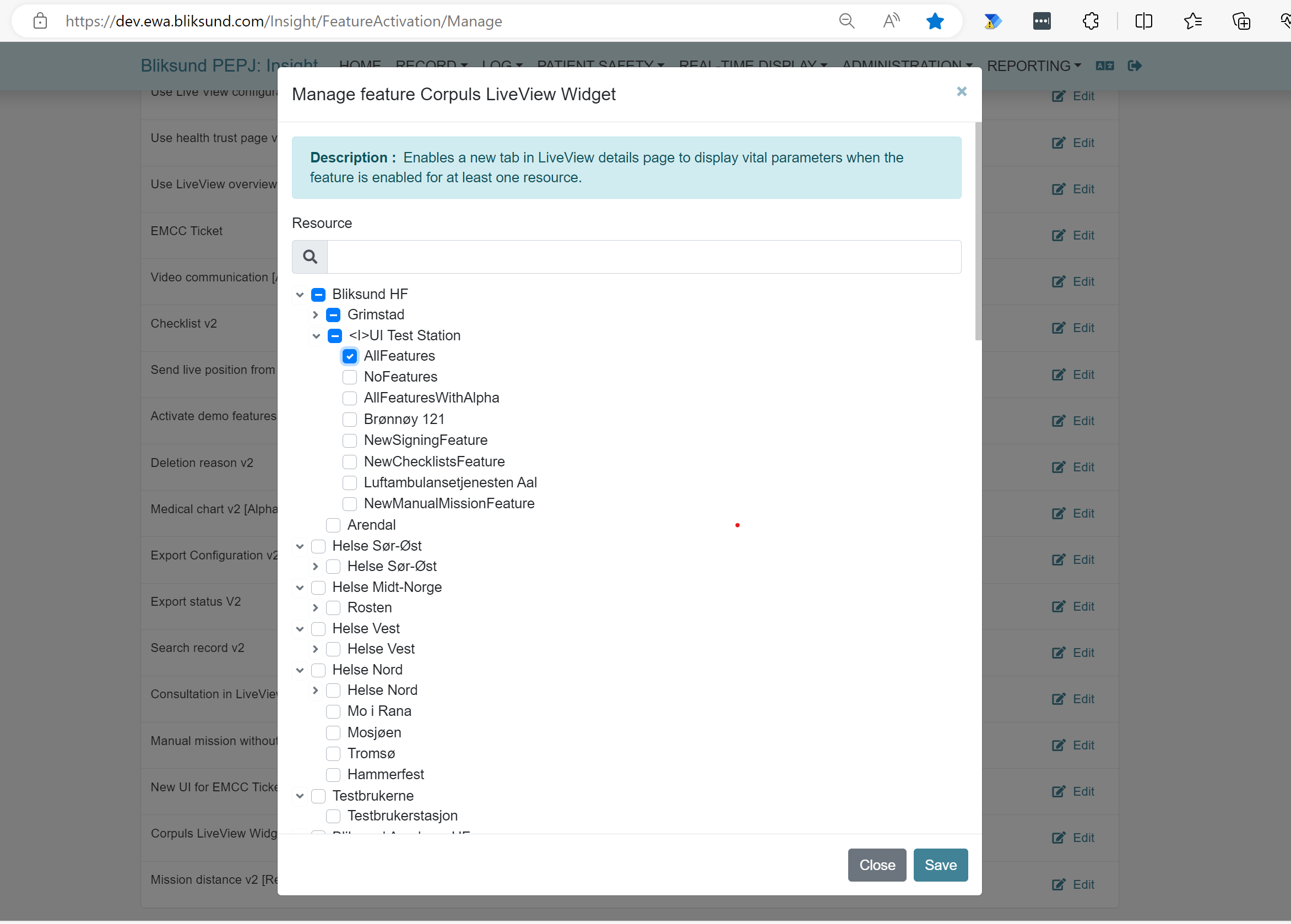This screenshot has width=1291, height=924.
Task: Click the split screen browser icon
Action: tap(1143, 21)
